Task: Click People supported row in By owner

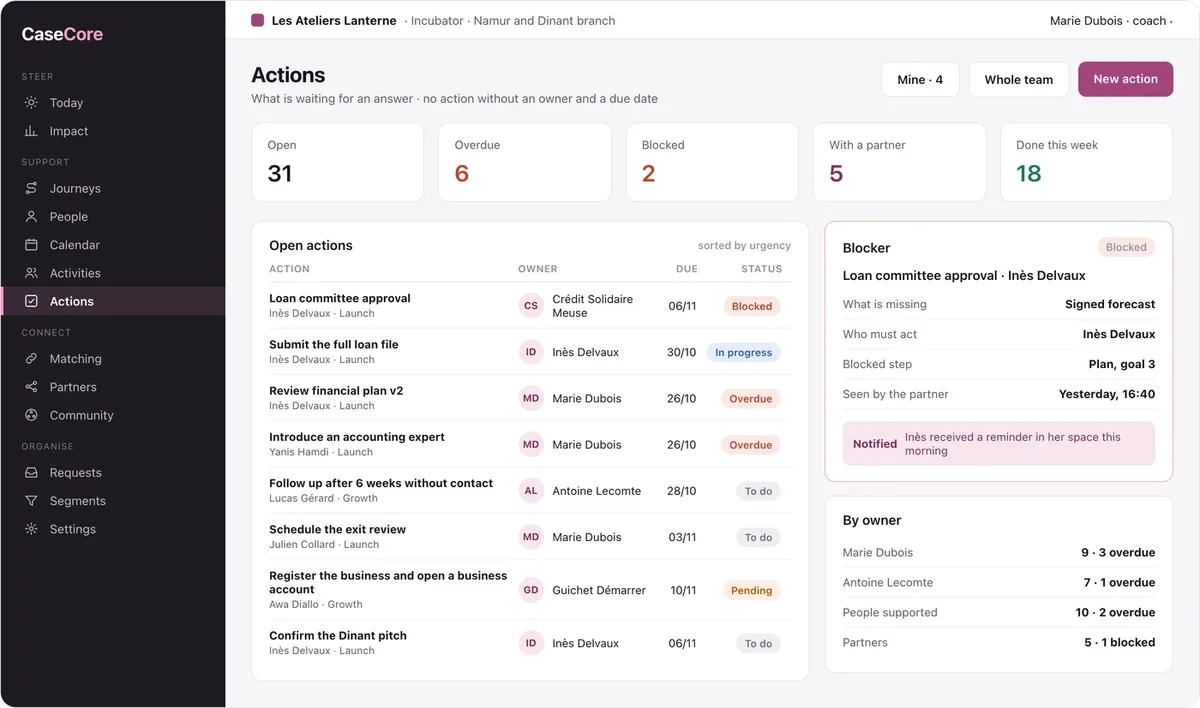Action: [x=999, y=612]
